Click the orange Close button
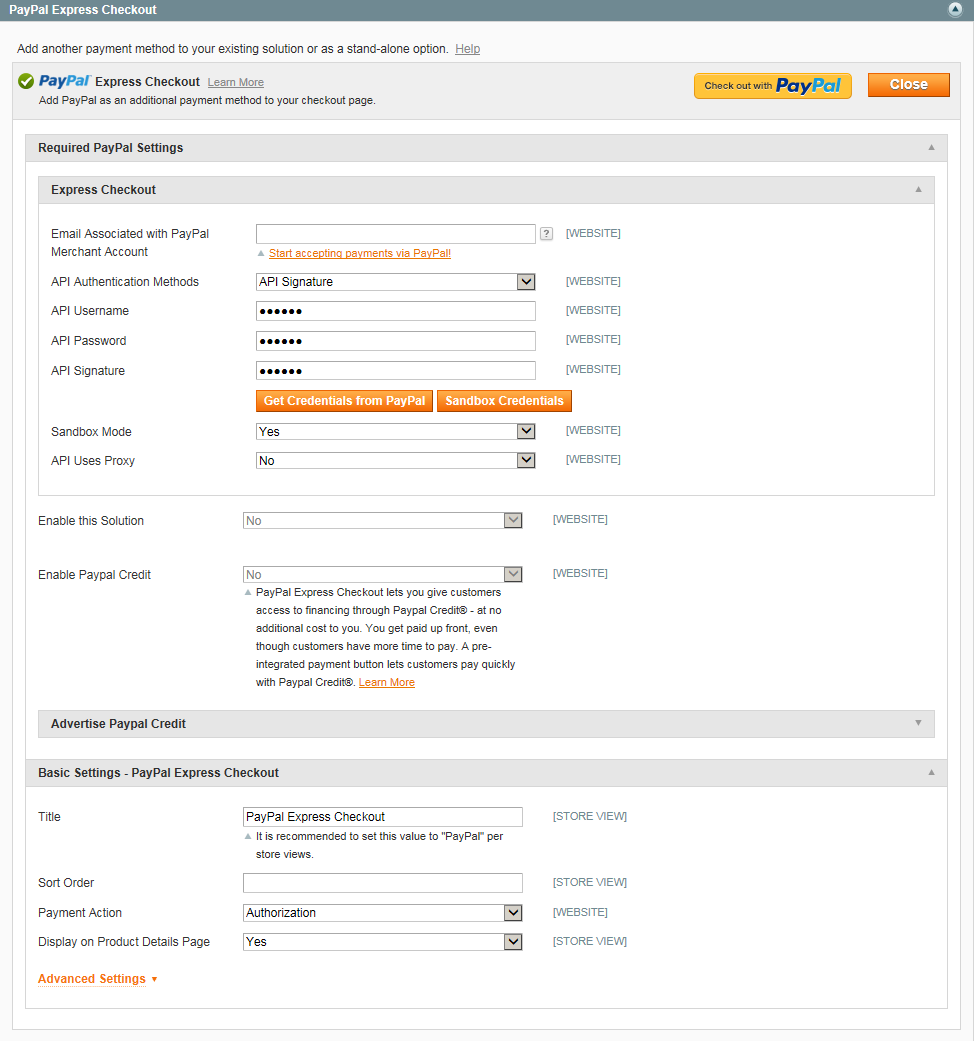Screen dimensions: 974x1041 (908, 85)
